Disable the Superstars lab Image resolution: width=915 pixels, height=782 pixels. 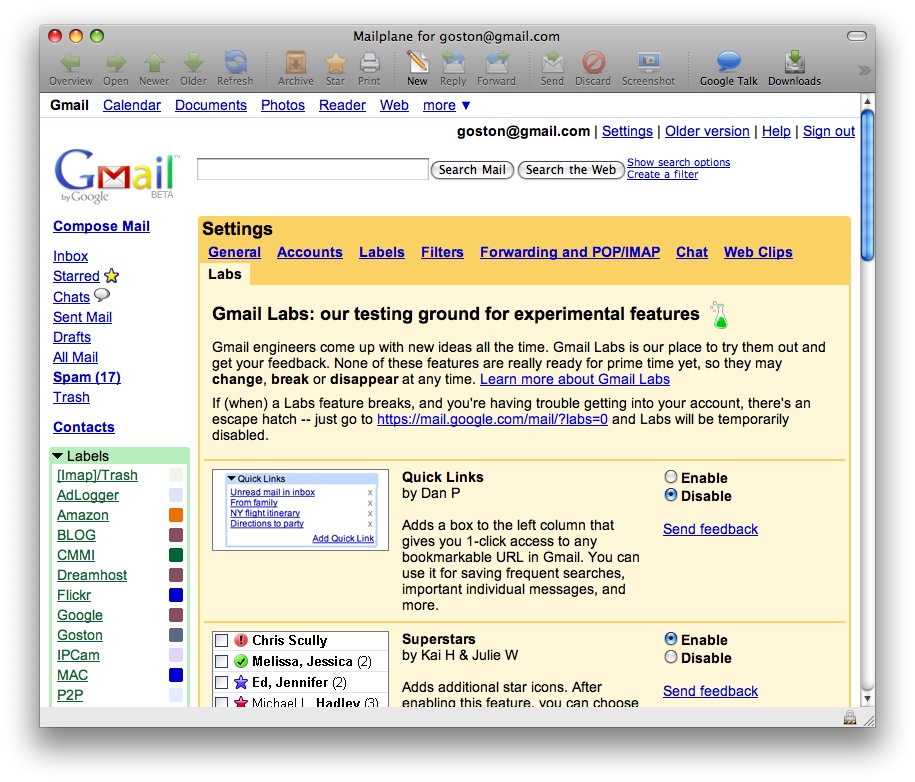pyautogui.click(x=671, y=657)
